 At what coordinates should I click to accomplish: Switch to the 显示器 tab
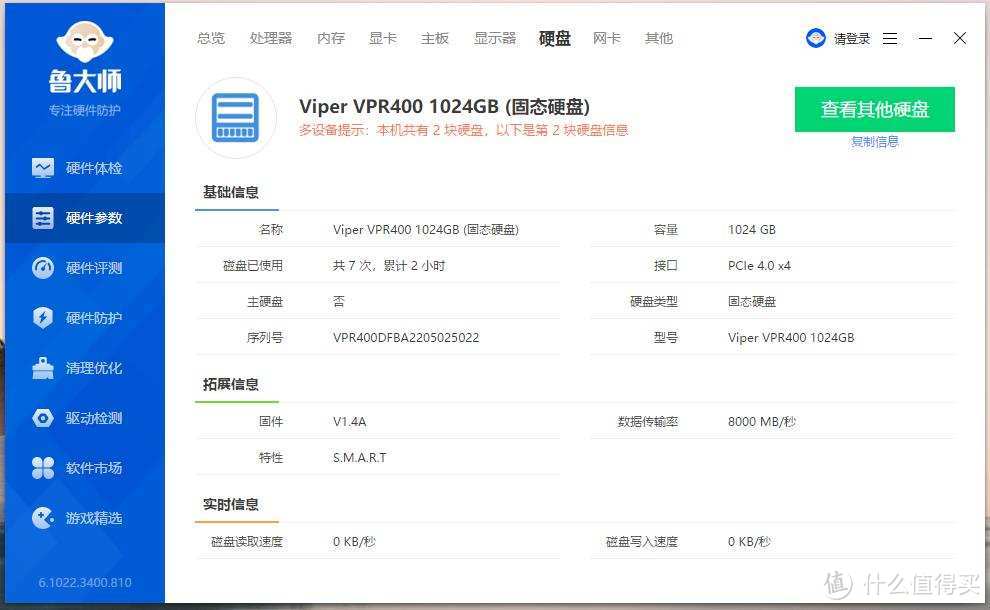[495, 39]
